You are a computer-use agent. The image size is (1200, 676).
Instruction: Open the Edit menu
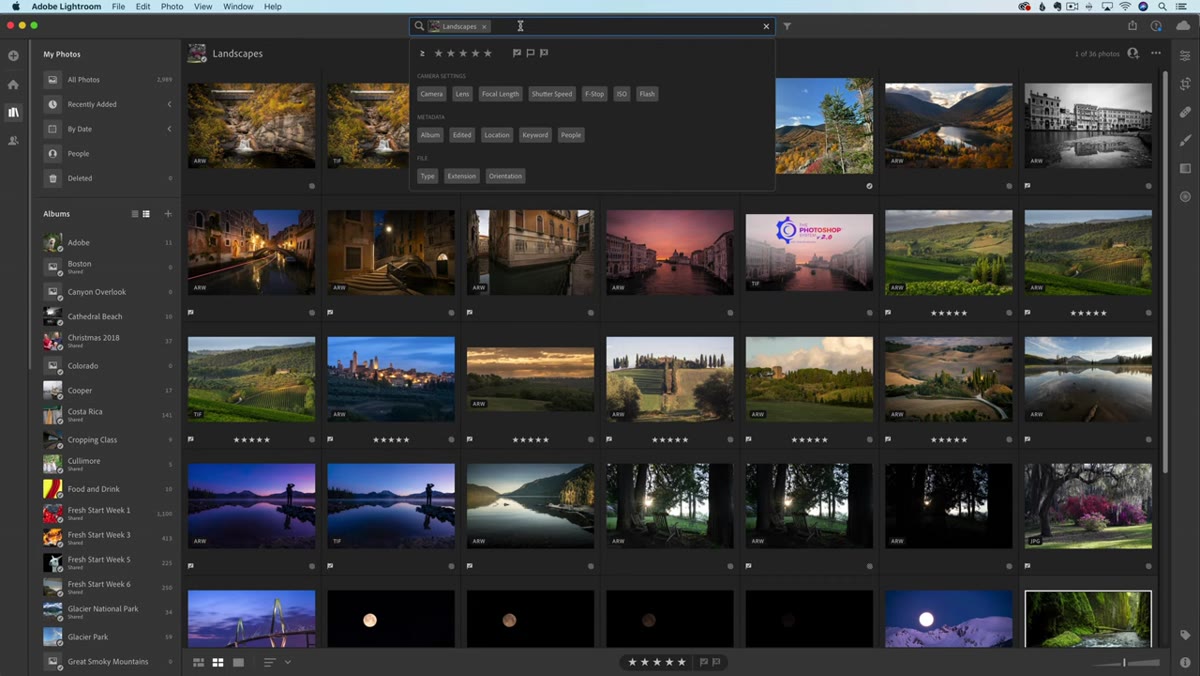[143, 6]
